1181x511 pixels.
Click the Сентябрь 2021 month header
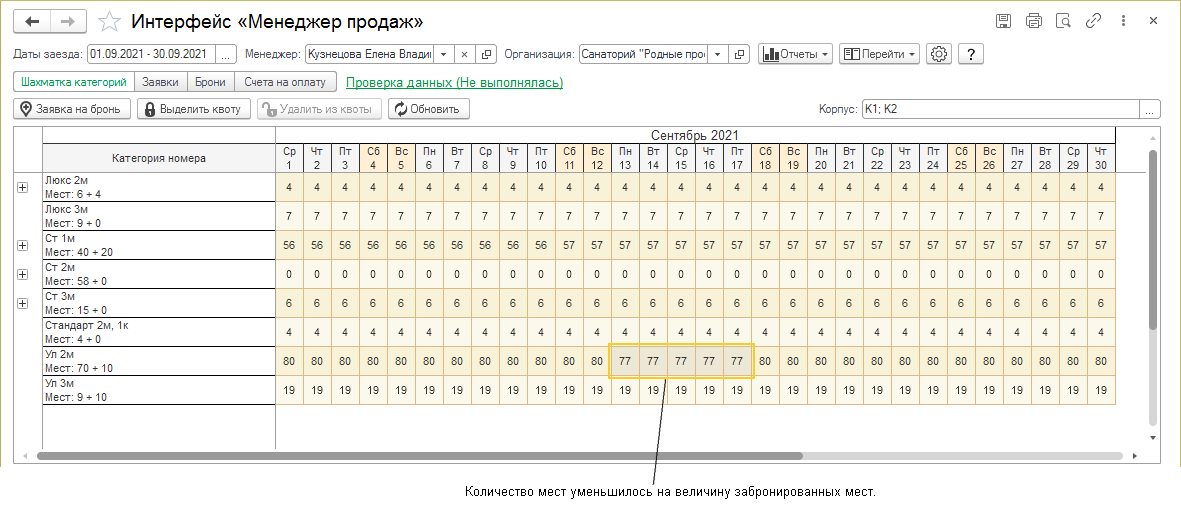pyautogui.click(x=694, y=136)
